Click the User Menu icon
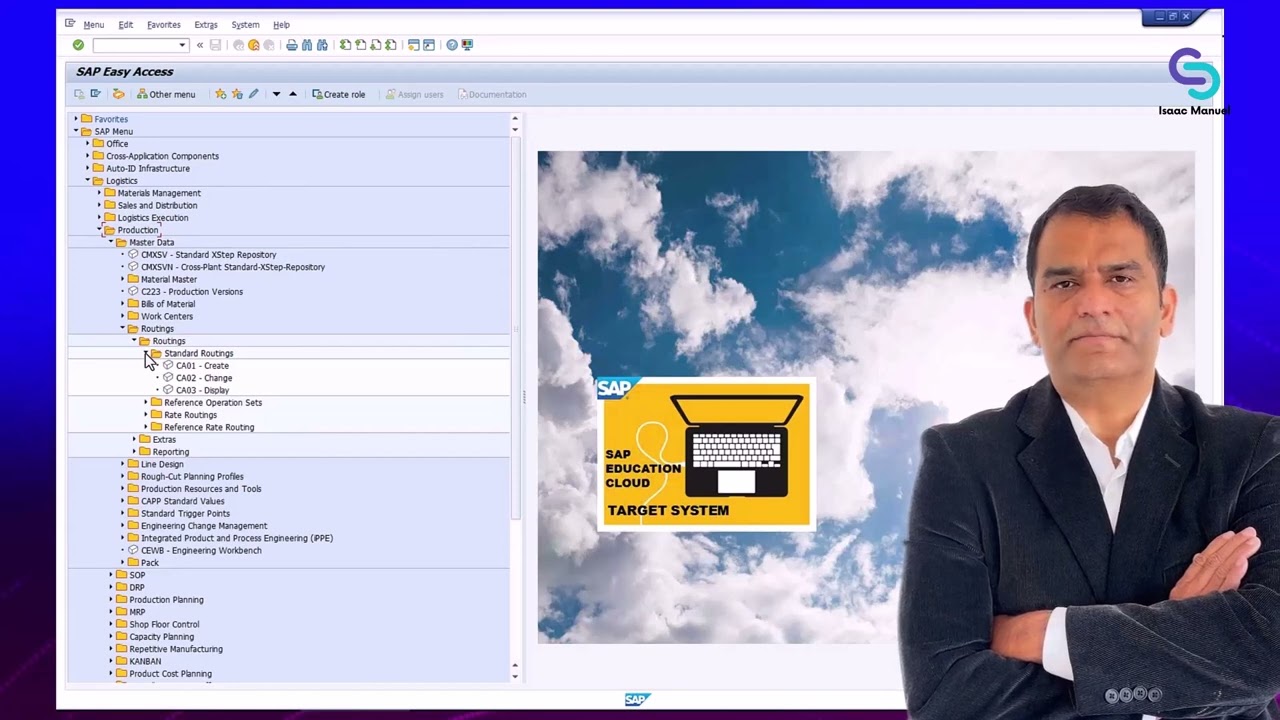This screenshot has width=1280, height=720. pos(79,94)
